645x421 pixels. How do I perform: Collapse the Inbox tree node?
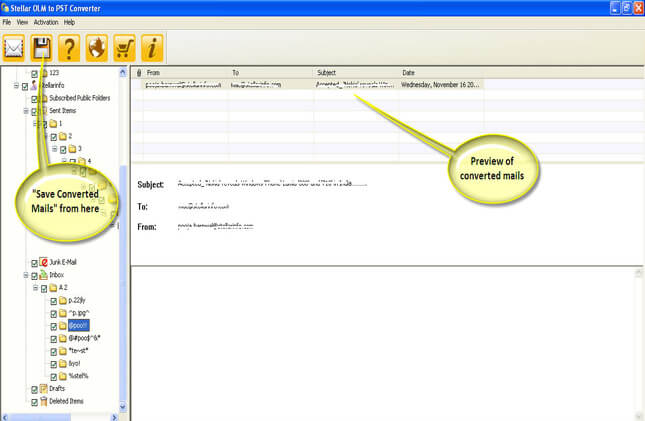(x=26, y=275)
